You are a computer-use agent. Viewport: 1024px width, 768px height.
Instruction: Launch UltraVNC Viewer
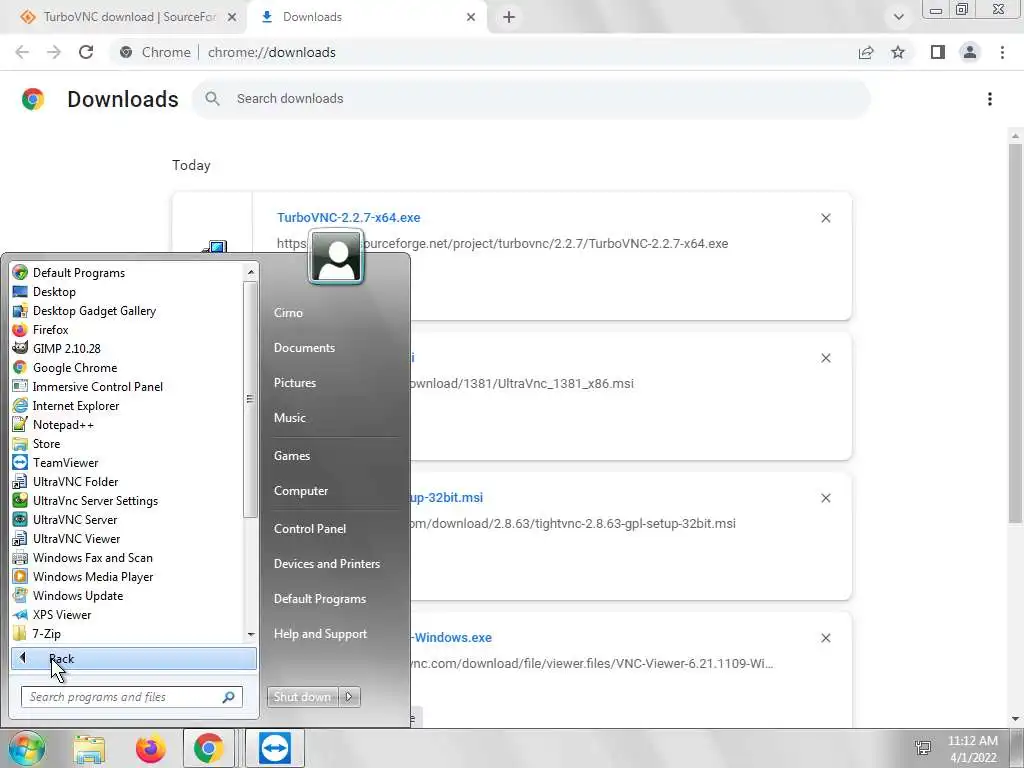[x=76, y=538]
